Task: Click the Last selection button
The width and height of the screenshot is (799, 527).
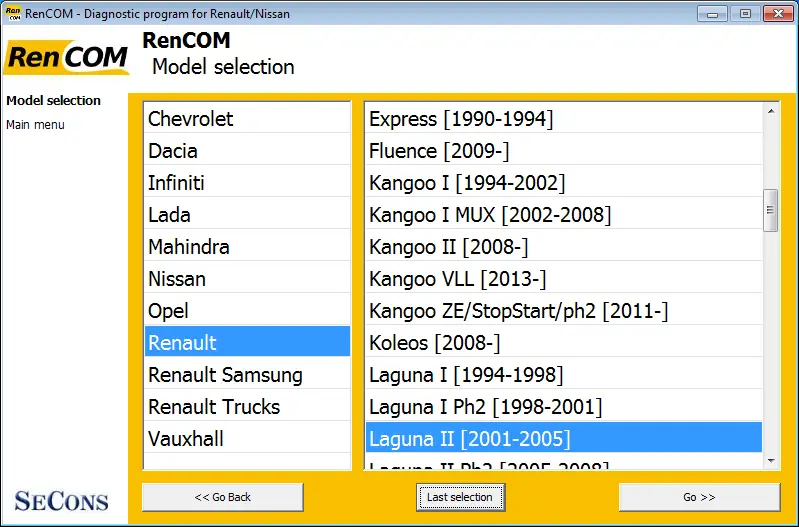Action: [460, 497]
